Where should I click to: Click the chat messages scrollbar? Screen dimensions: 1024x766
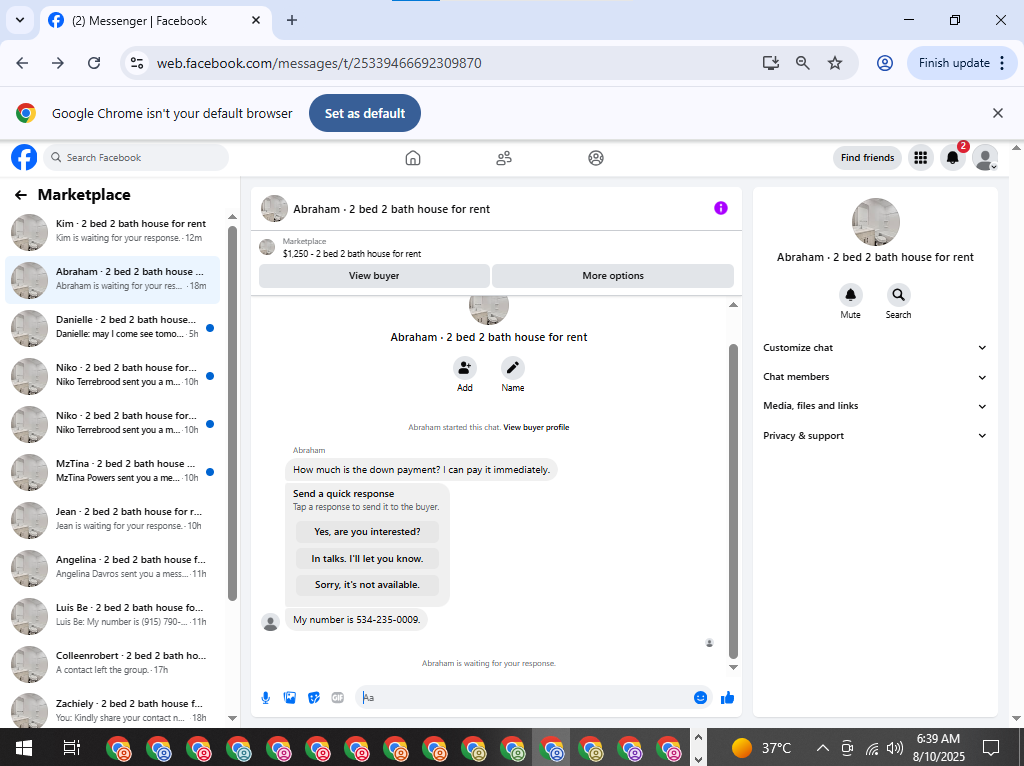point(733,502)
